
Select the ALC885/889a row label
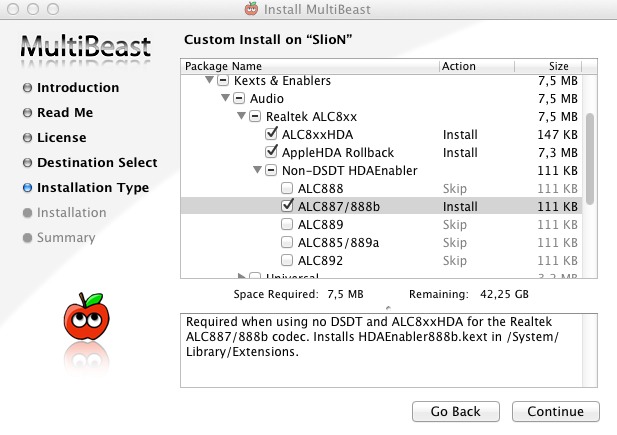click(338, 242)
